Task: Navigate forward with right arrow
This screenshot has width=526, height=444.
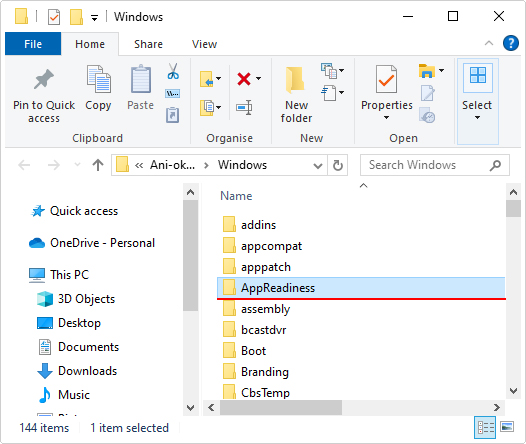Action: point(54,165)
